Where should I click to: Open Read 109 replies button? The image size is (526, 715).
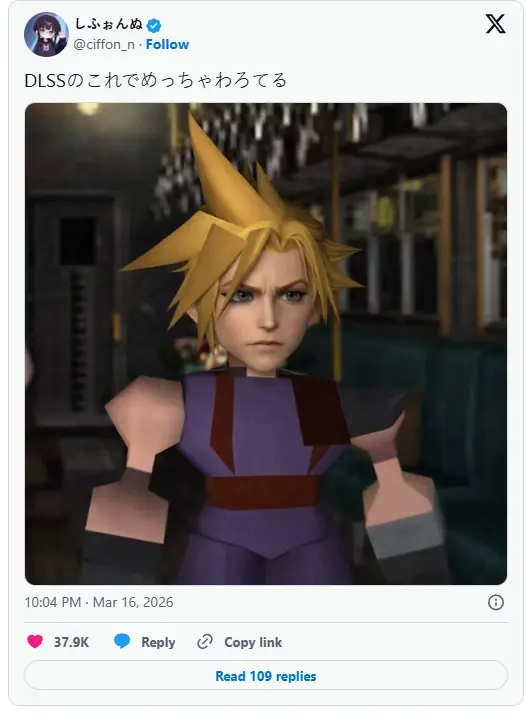tap(266, 675)
